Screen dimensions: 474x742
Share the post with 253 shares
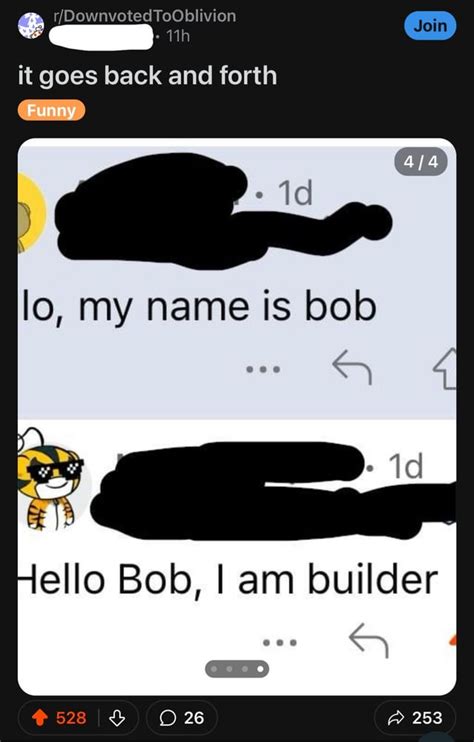coord(415,718)
